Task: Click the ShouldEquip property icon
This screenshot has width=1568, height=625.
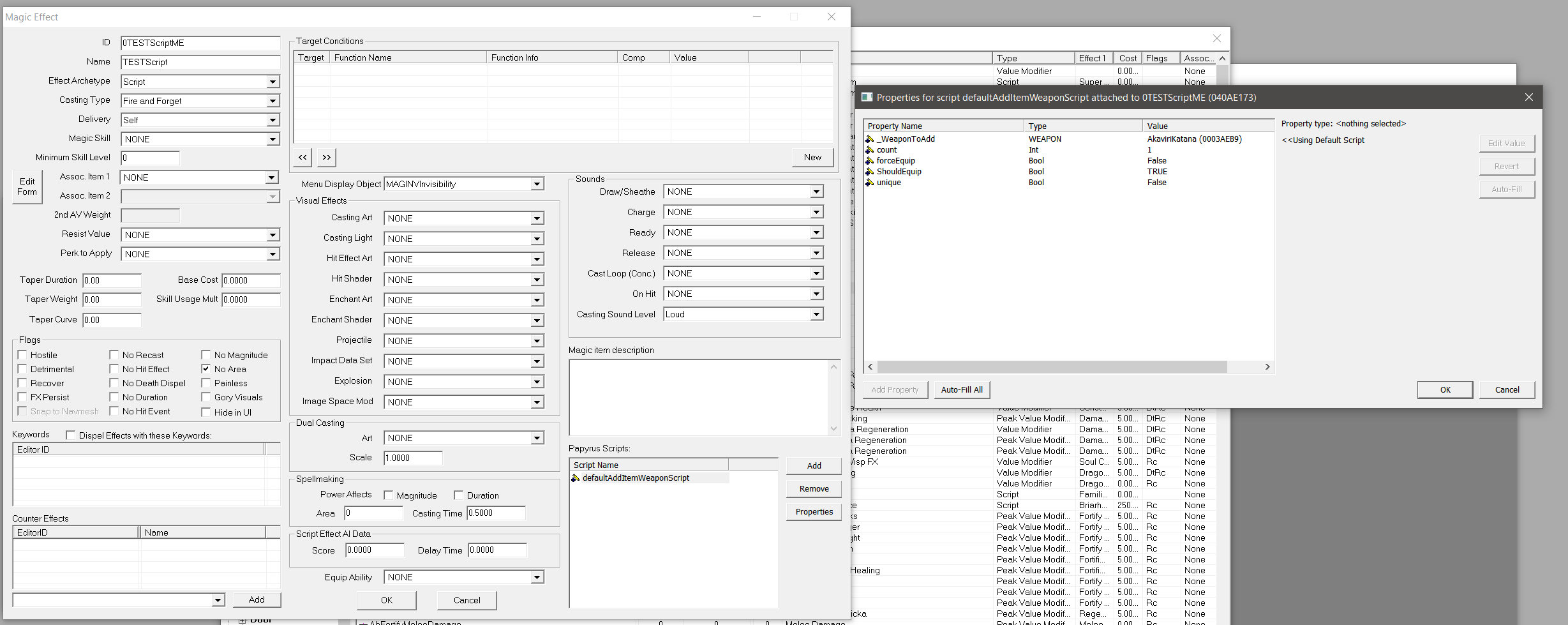Action: coord(870,171)
